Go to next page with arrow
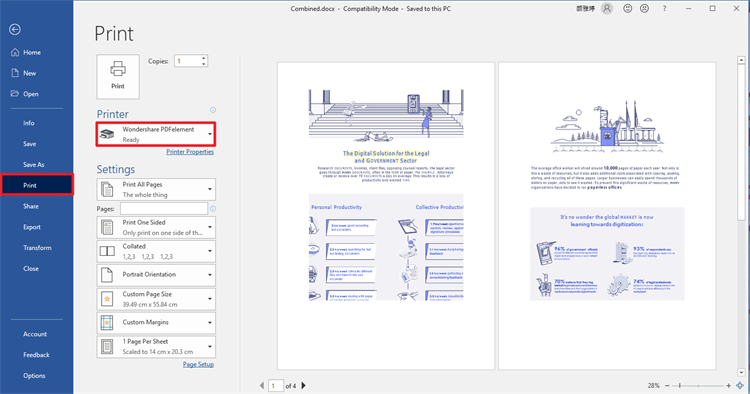 pos(303,385)
